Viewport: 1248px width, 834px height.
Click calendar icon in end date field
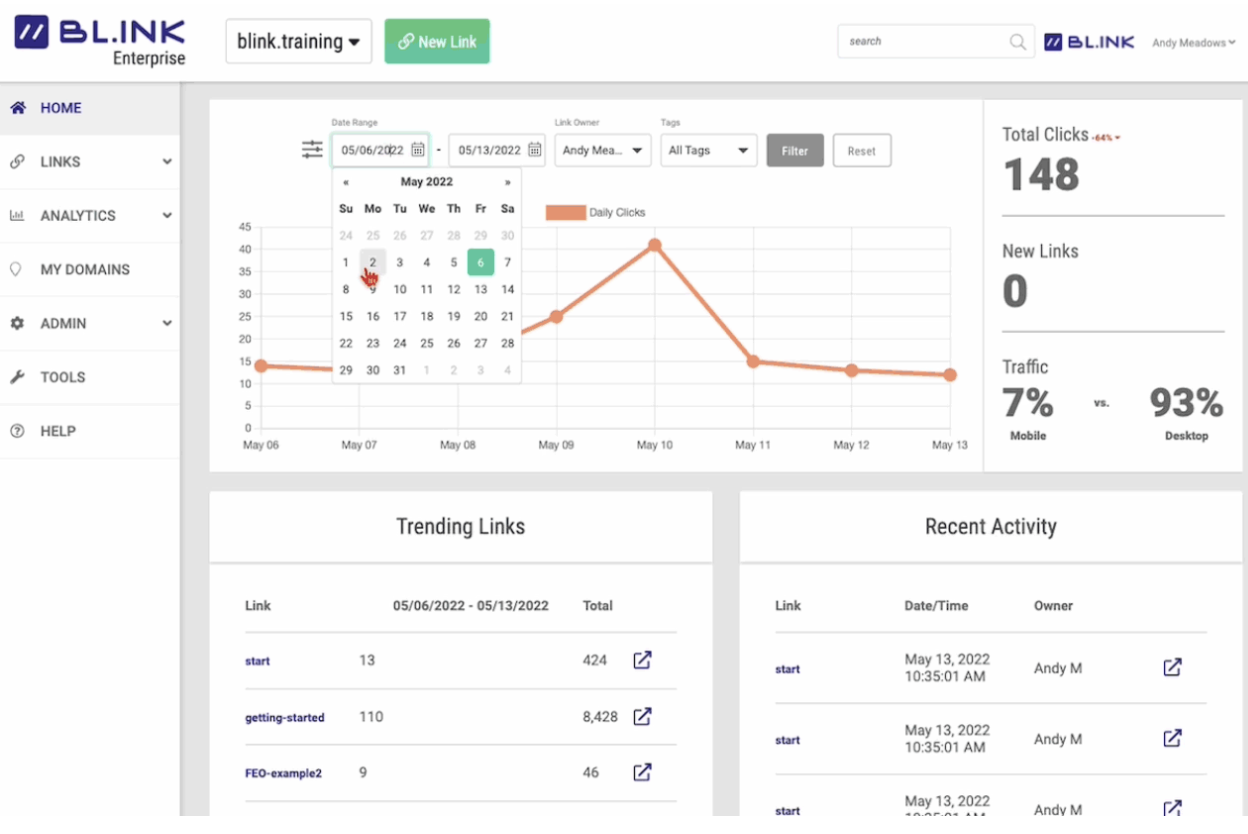(535, 150)
